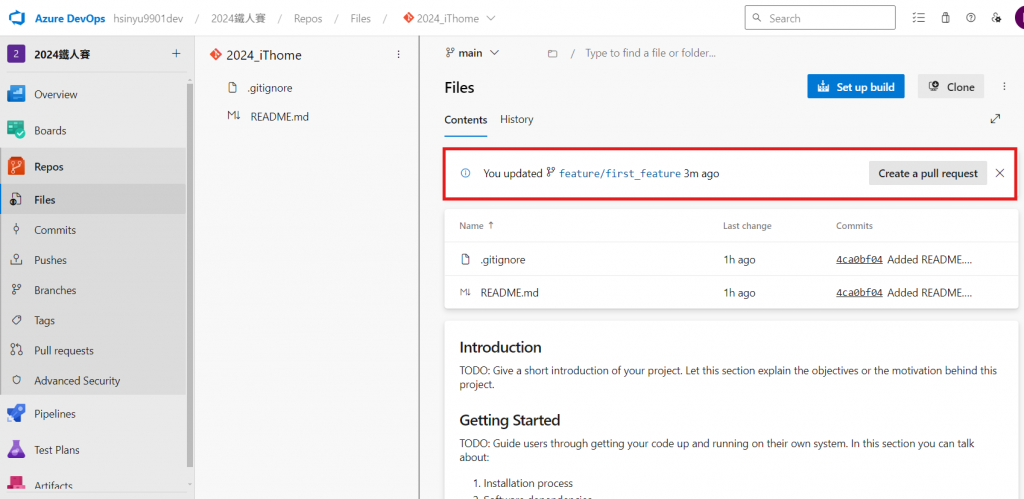Select Files under Repos
Screen dimensions: 1024x499
click(93, 200)
